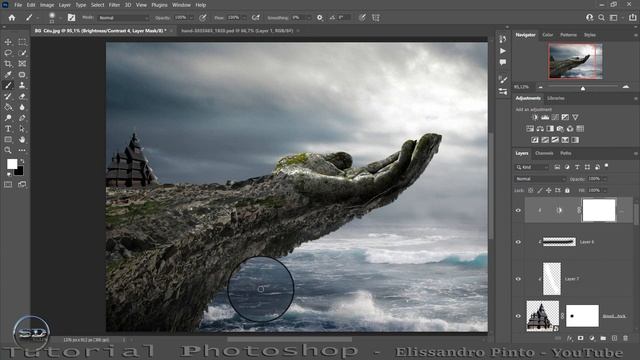640x360 pixels.
Task: Switch to the Libraries tab
Action: [556, 98]
